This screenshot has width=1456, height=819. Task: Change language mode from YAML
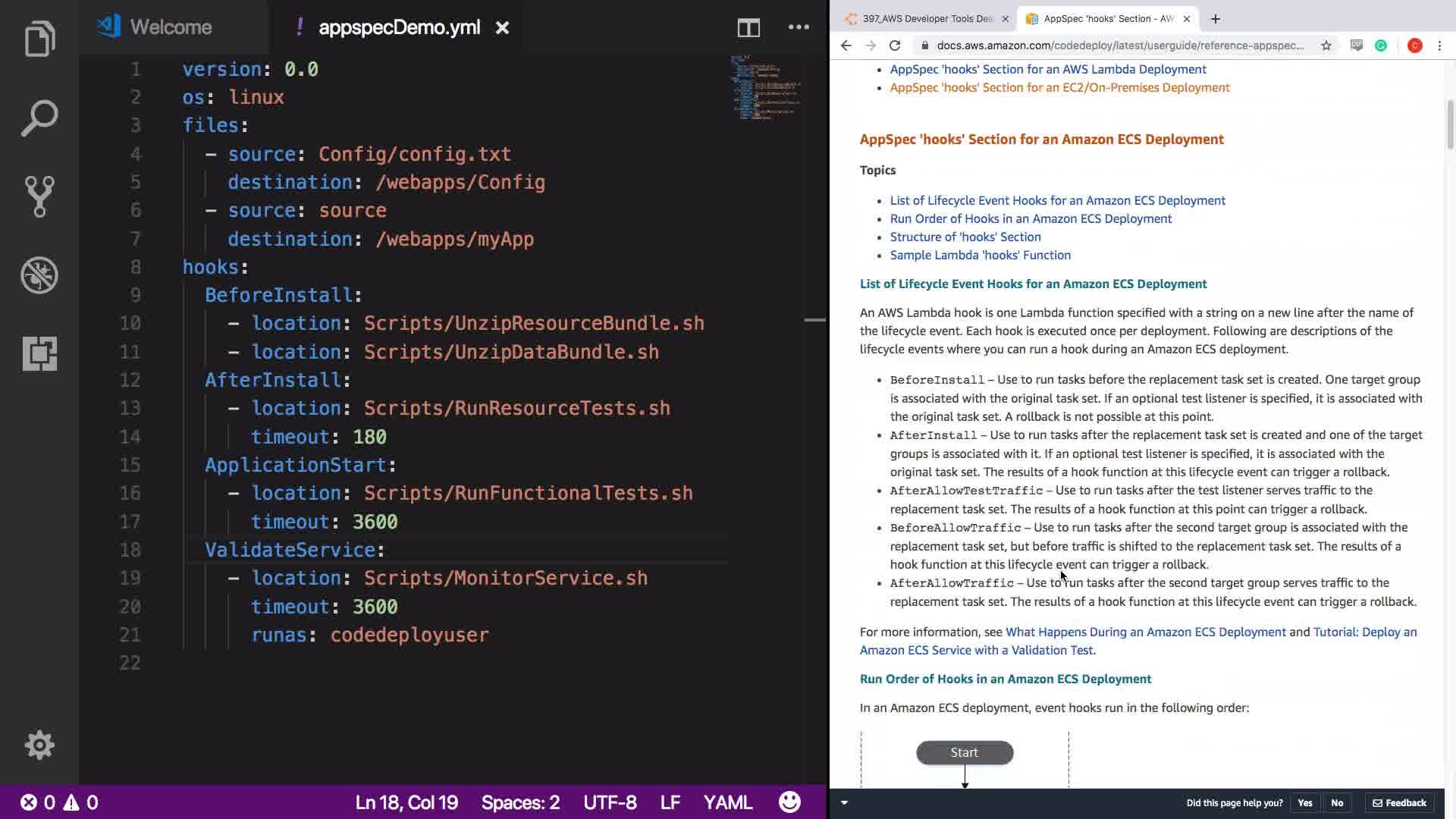point(727,802)
